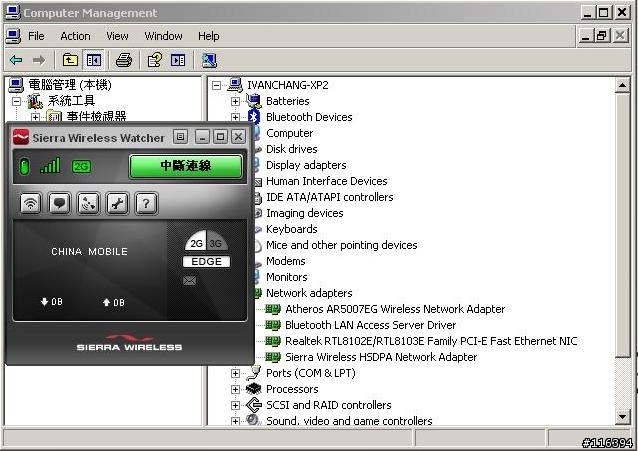Screen dimensions: 638x451
Task: Click Scan for hardware changes icon
Action: [x=209, y=60]
